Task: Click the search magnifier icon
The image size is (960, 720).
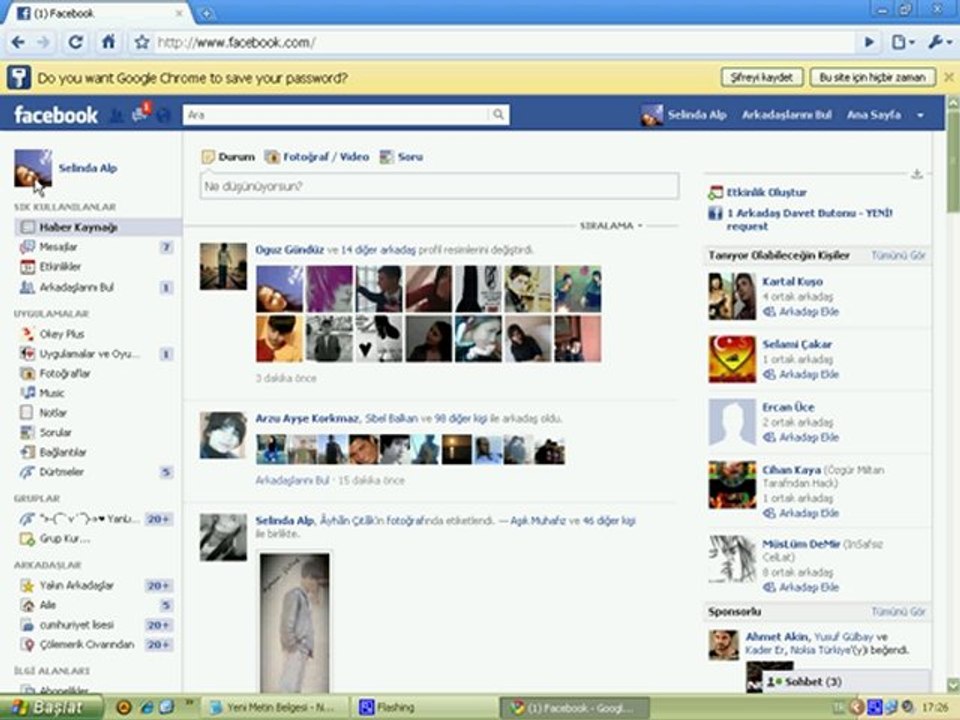Action: (x=498, y=114)
